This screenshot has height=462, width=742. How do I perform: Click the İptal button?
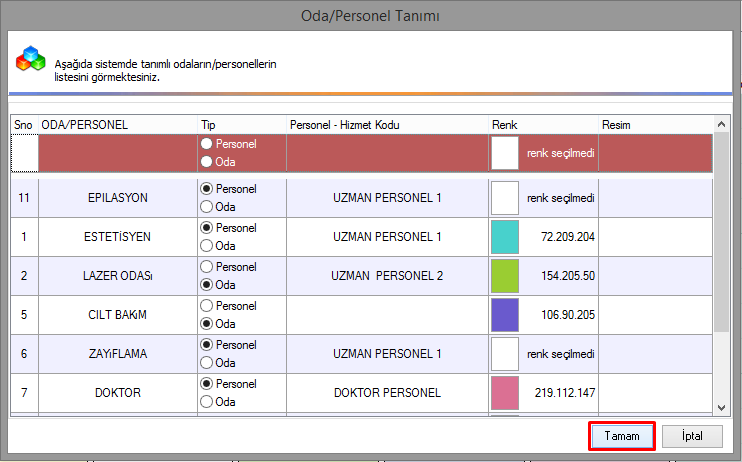(691, 436)
